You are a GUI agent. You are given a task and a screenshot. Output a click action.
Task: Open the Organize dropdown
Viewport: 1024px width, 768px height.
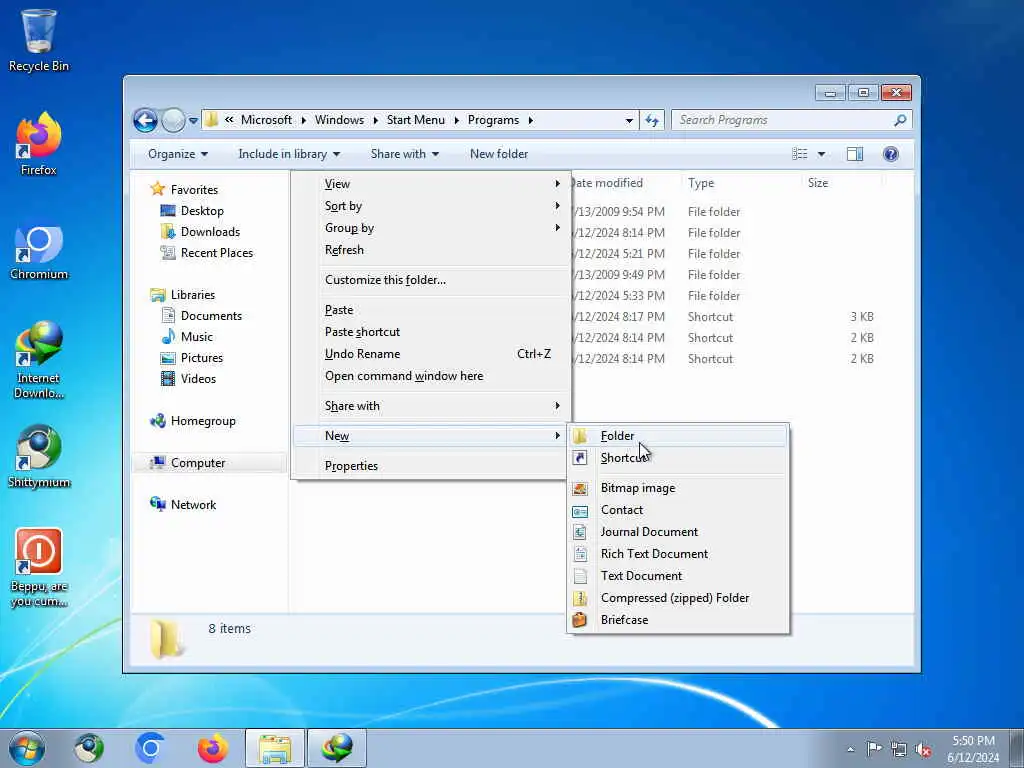click(178, 154)
